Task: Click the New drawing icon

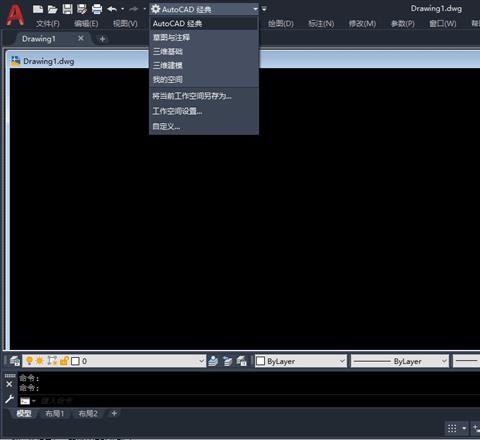Action: click(38, 9)
